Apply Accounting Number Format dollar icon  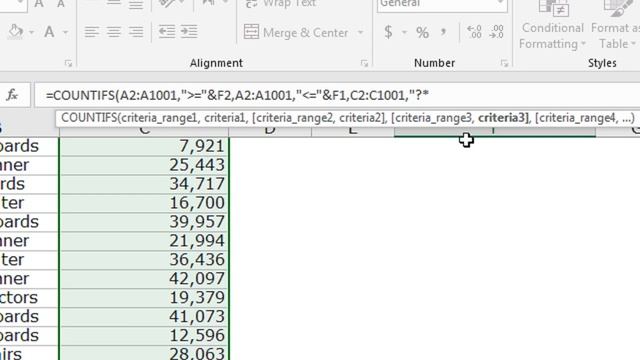pos(388,32)
